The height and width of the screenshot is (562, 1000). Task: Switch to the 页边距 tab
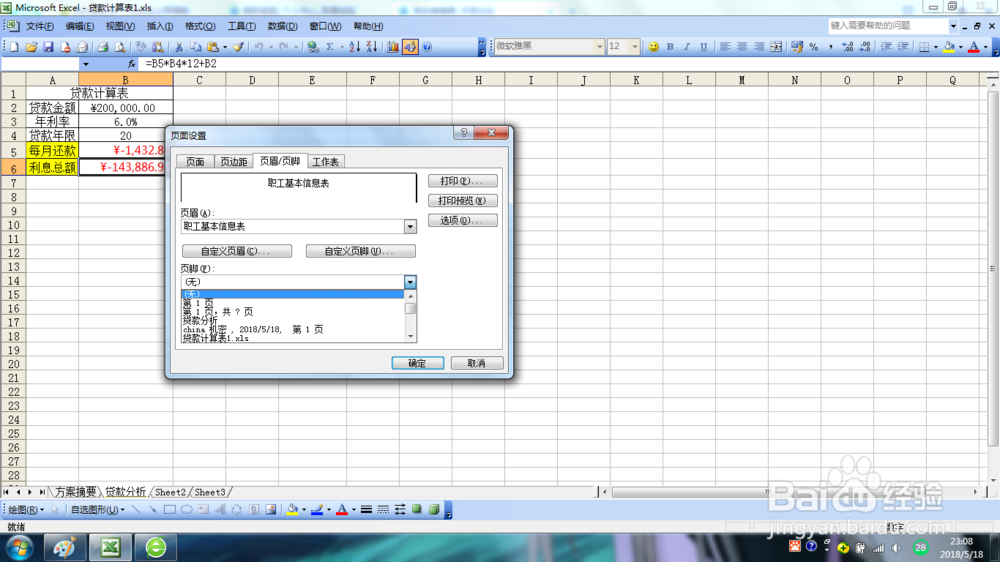pyautogui.click(x=233, y=162)
